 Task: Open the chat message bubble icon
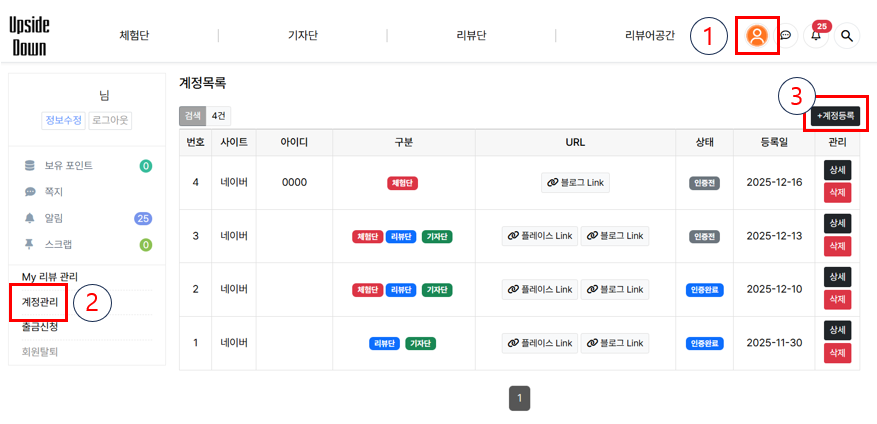point(786,36)
